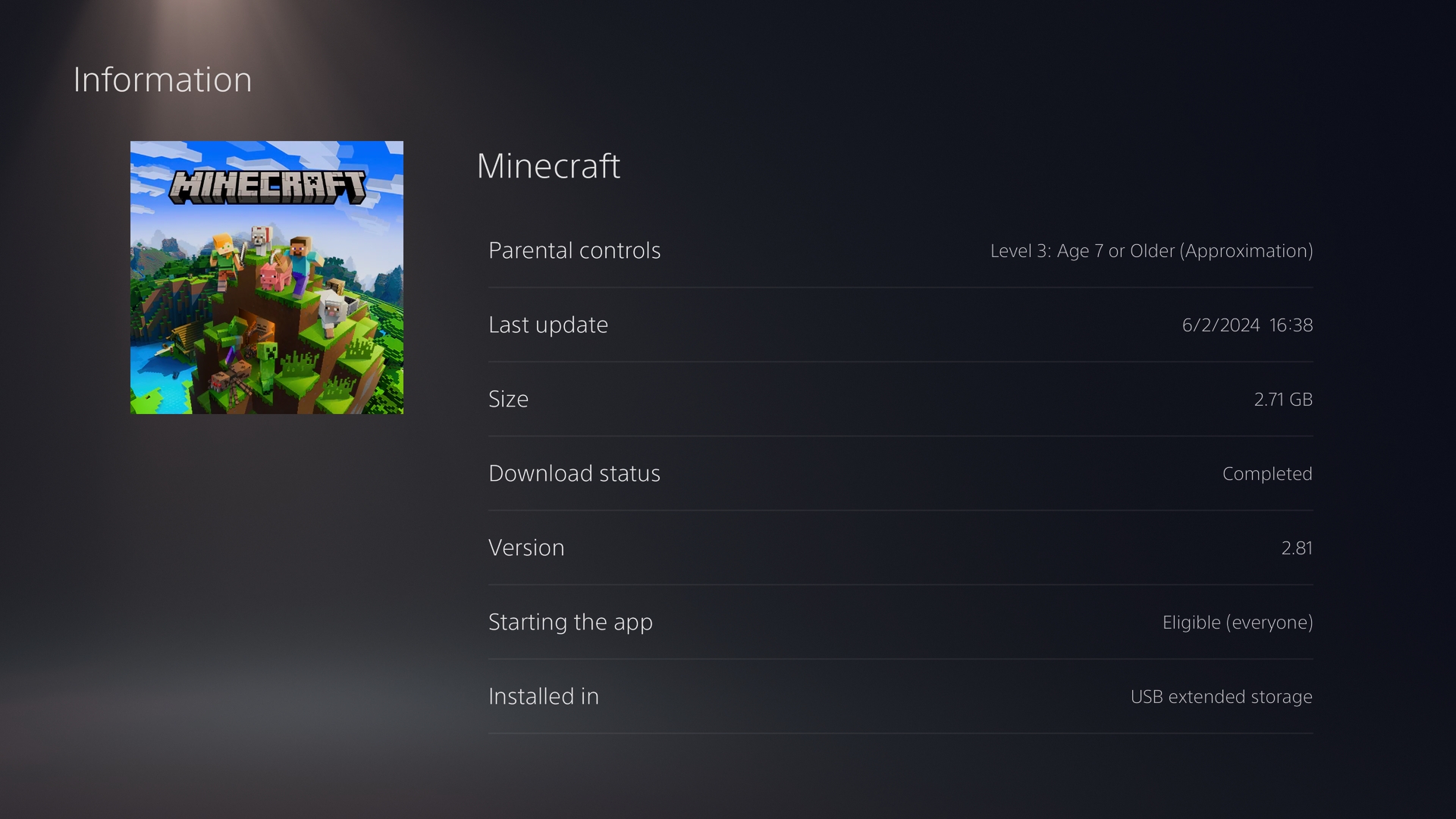Viewport: 1456px width, 819px height.
Task: Click the Completed status text
Action: point(1266,474)
